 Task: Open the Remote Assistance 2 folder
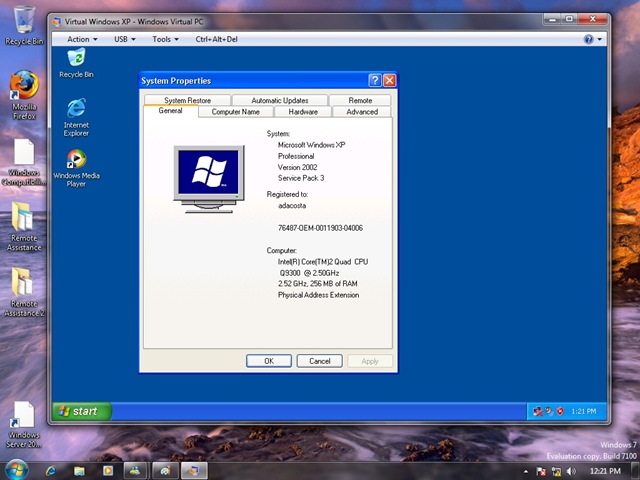click(24, 292)
